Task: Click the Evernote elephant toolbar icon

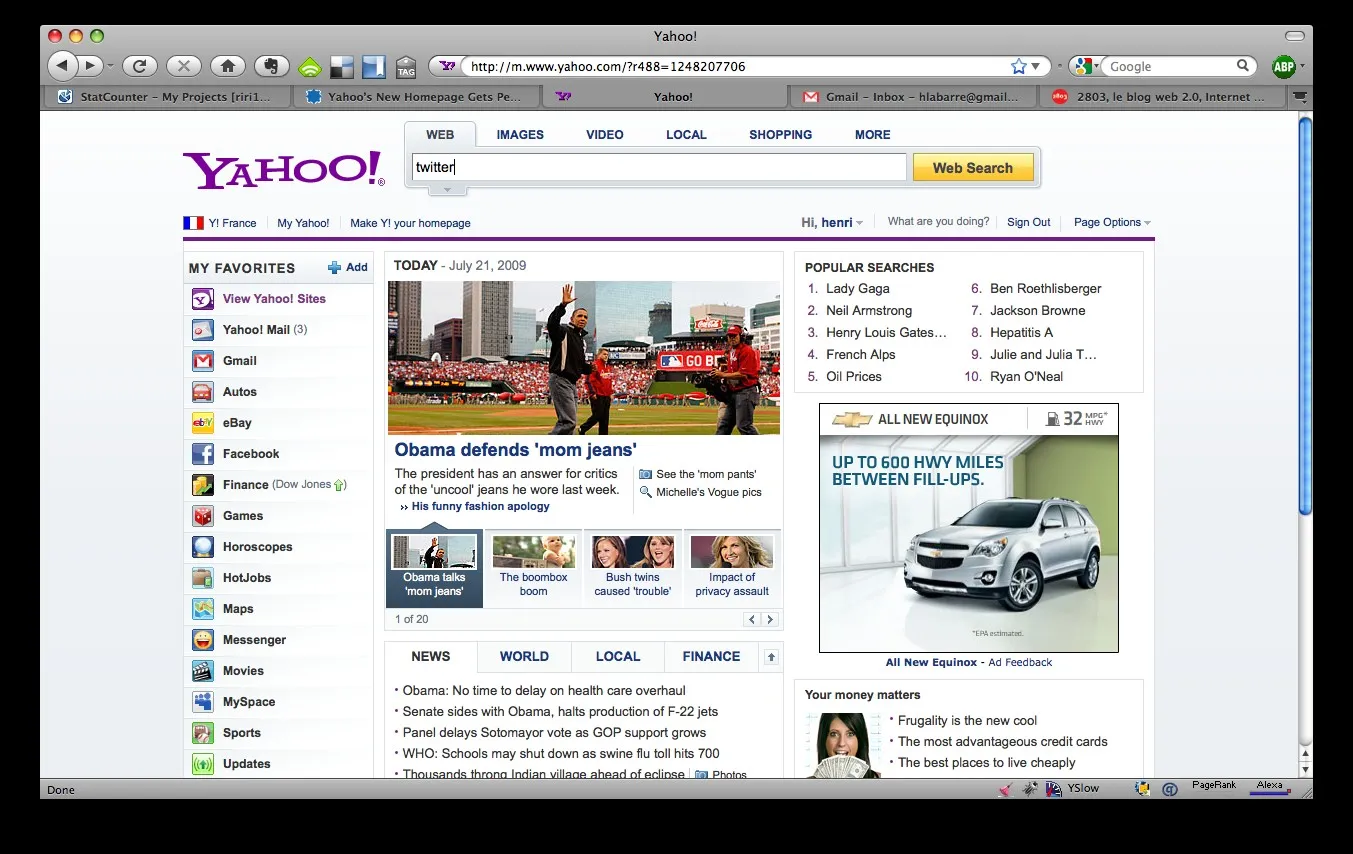Action: [272, 66]
